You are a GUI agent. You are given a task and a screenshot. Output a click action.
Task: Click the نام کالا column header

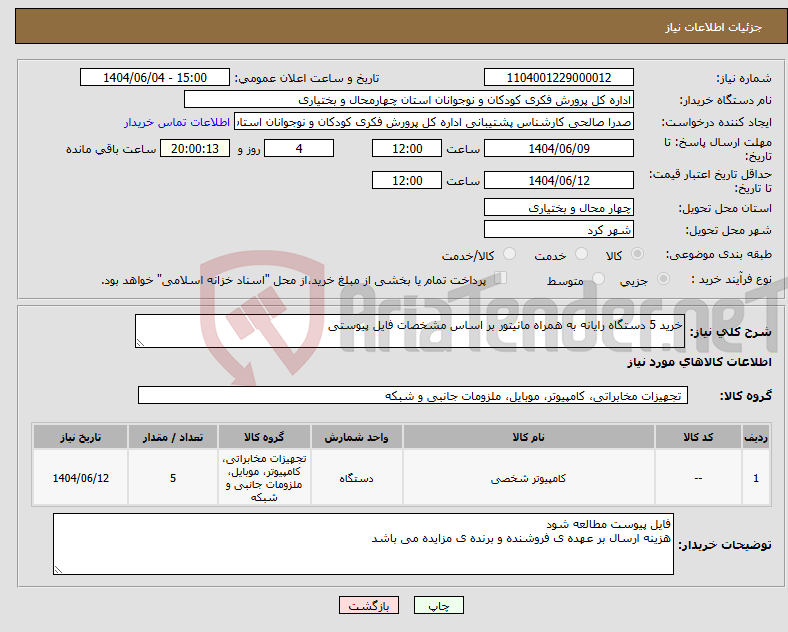529,437
